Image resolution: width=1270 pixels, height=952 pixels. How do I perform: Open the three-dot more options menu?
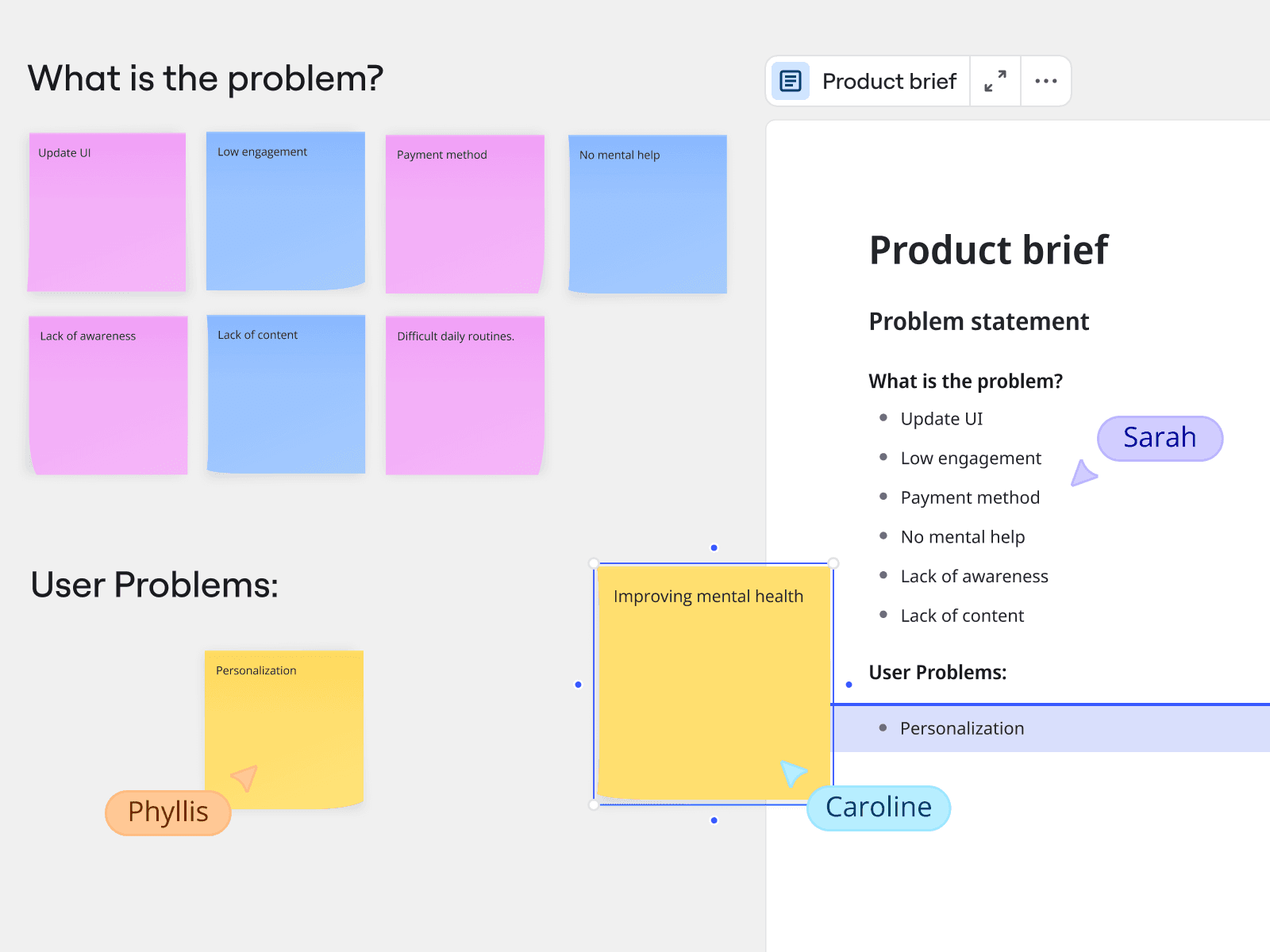(1046, 81)
